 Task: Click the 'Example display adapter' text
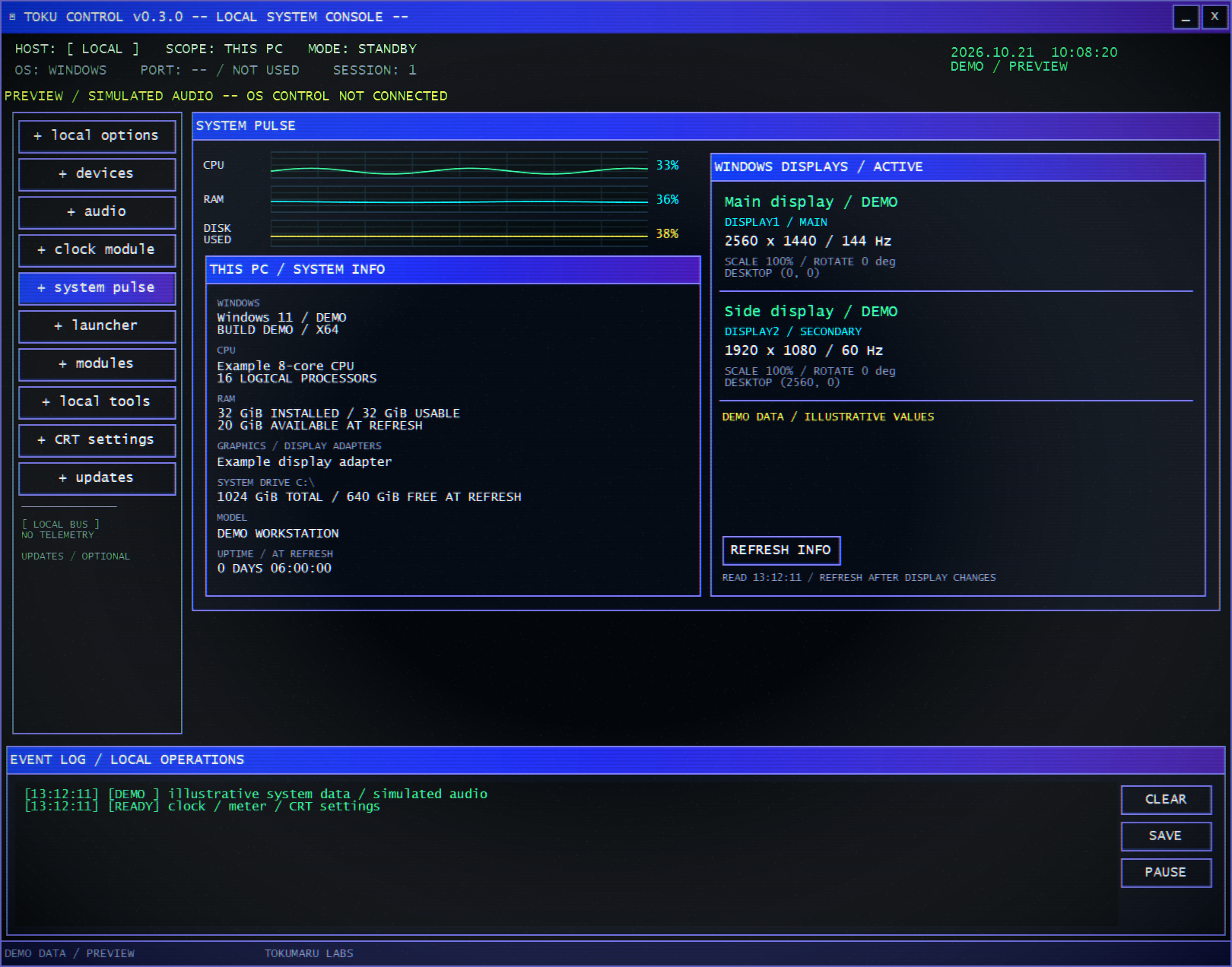[304, 462]
